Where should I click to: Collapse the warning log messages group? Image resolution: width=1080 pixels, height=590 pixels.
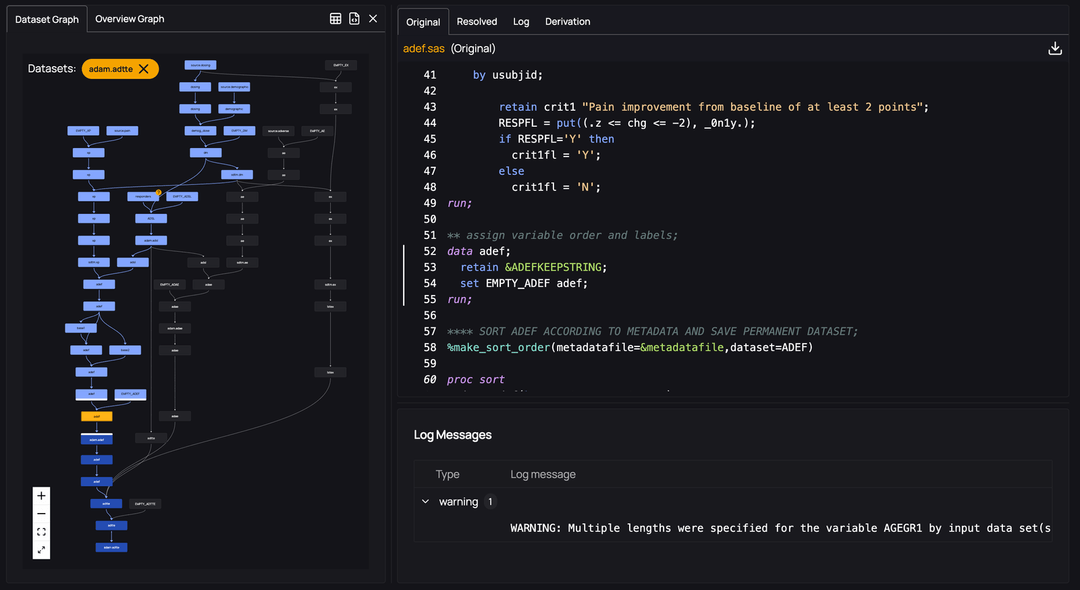click(424, 501)
